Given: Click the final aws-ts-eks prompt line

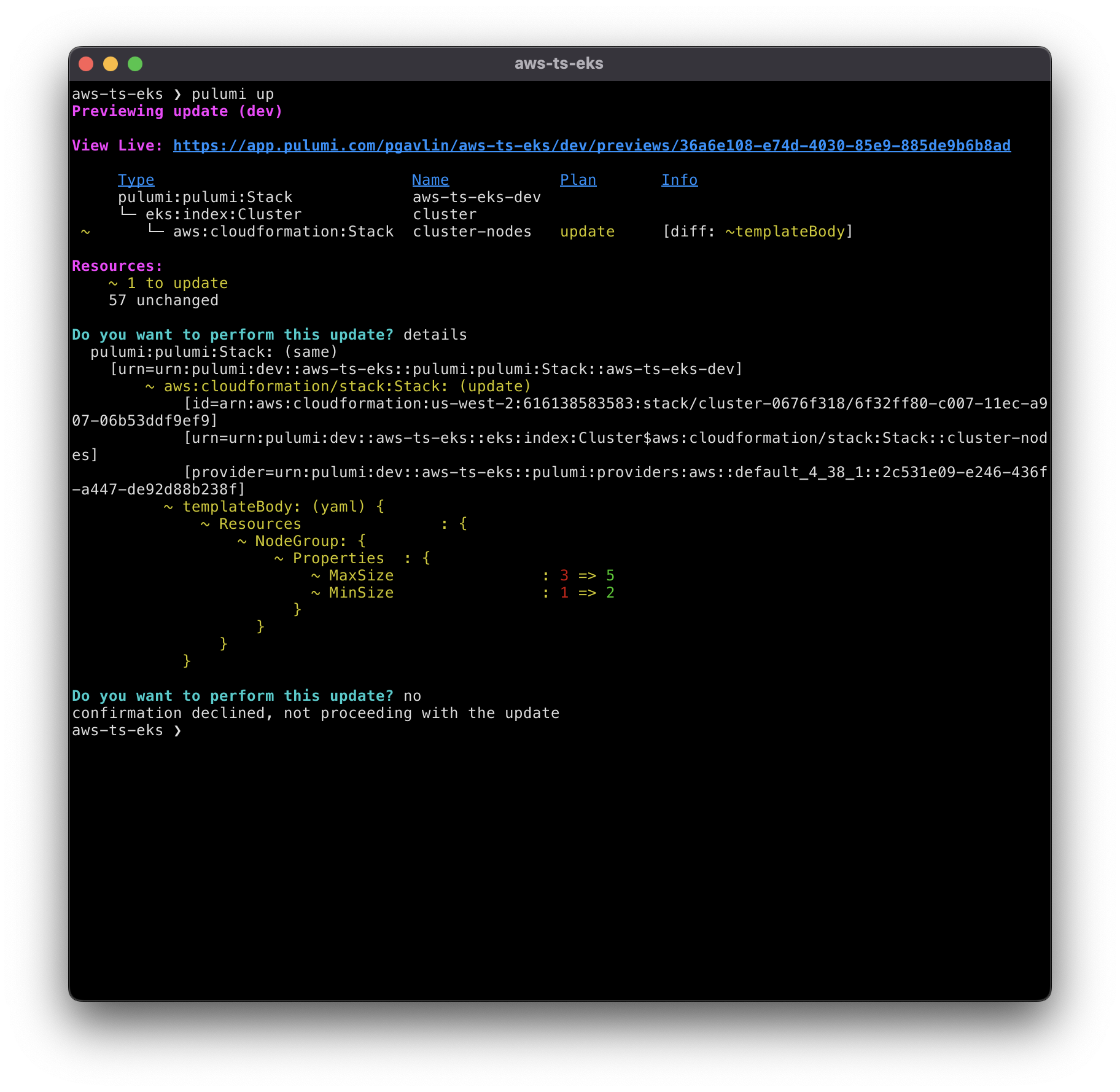Looking at the screenshot, I should (126, 730).
